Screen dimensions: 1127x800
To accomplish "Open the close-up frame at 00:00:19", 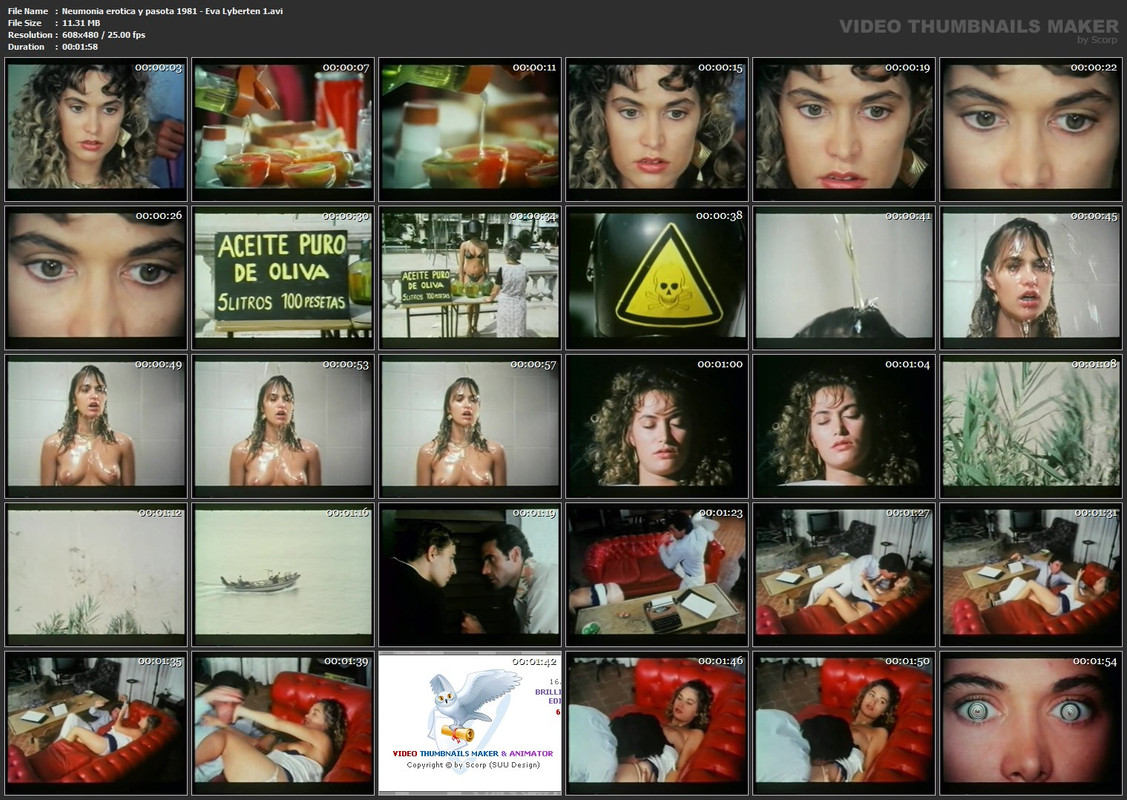I will [844, 129].
